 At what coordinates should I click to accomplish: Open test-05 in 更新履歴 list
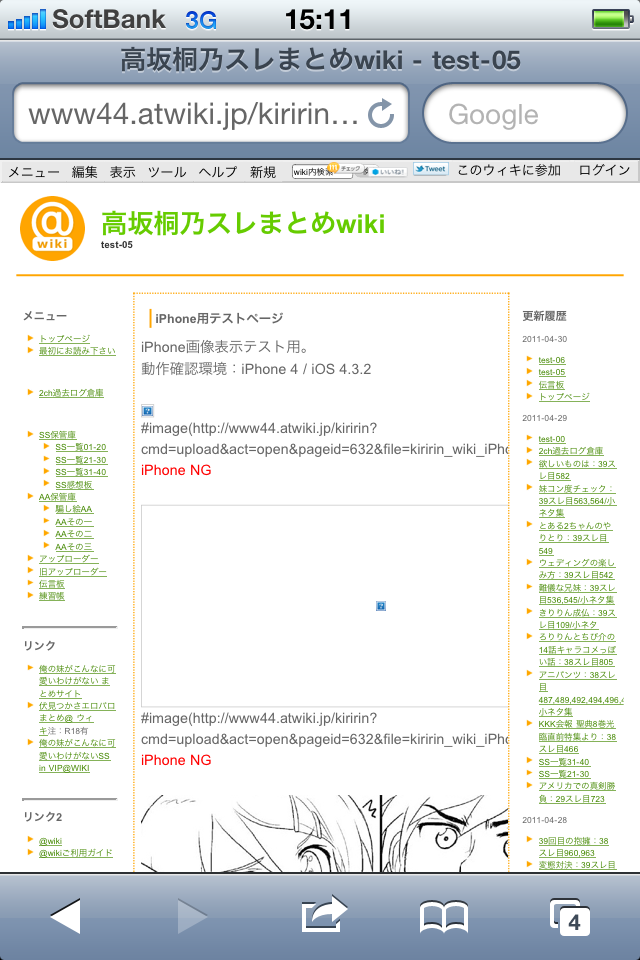point(552,372)
